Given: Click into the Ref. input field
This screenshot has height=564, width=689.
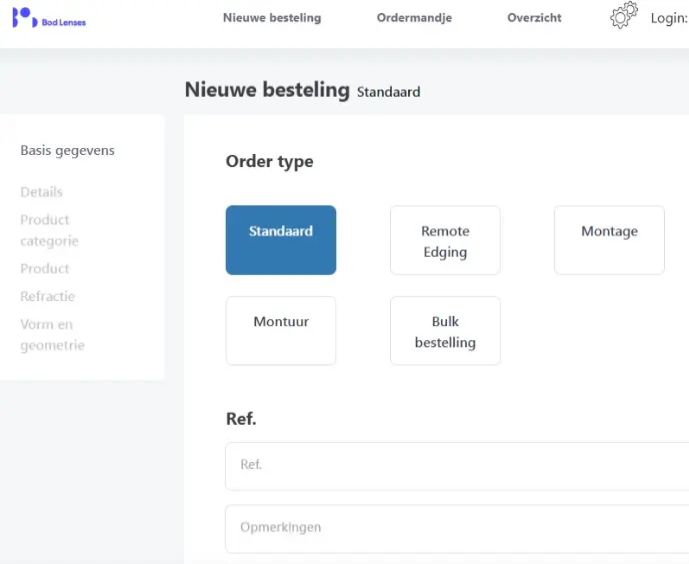Looking at the screenshot, I should 457,466.
